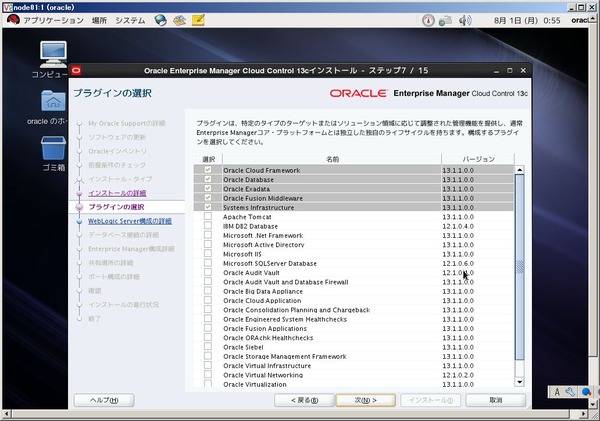Open the trash bin desktop icon
This screenshot has width=600, height=421.
point(53,148)
